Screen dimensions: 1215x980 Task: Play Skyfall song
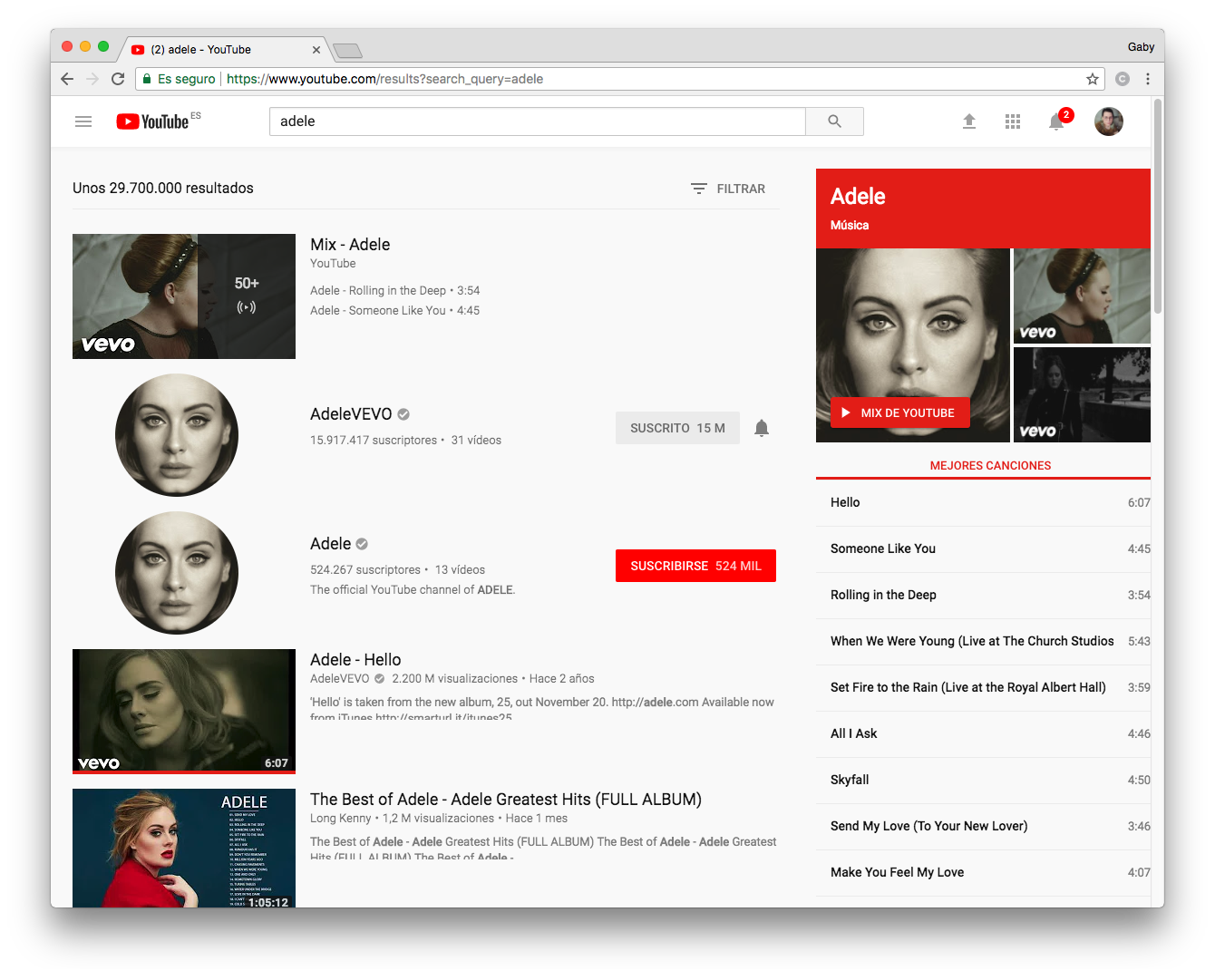[x=983, y=780]
